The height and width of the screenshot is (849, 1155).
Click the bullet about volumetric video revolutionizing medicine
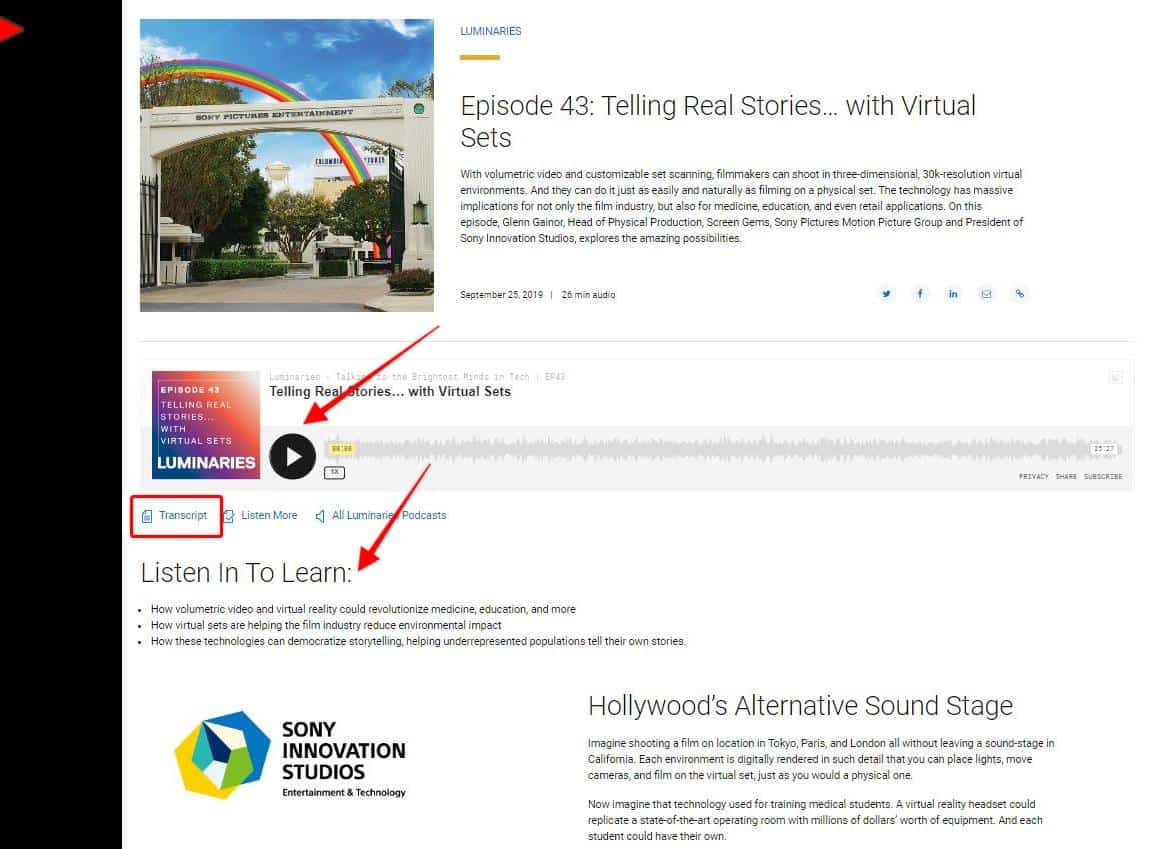[363, 610]
